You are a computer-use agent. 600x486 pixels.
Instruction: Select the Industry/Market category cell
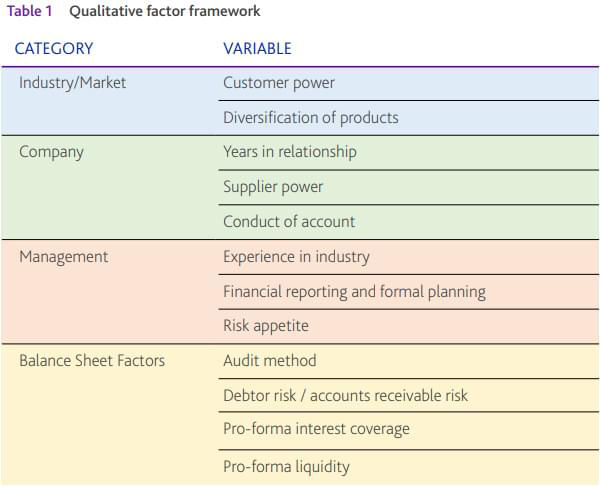(73, 83)
